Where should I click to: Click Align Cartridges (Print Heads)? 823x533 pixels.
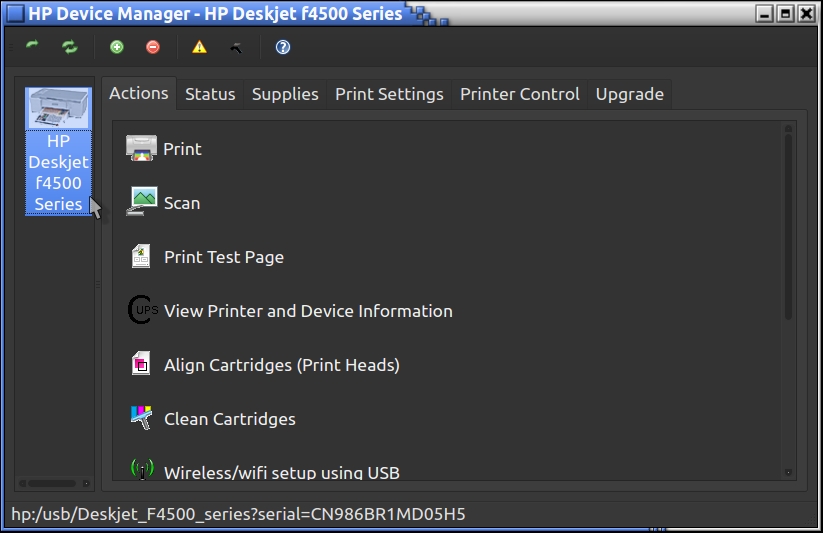coord(281,365)
